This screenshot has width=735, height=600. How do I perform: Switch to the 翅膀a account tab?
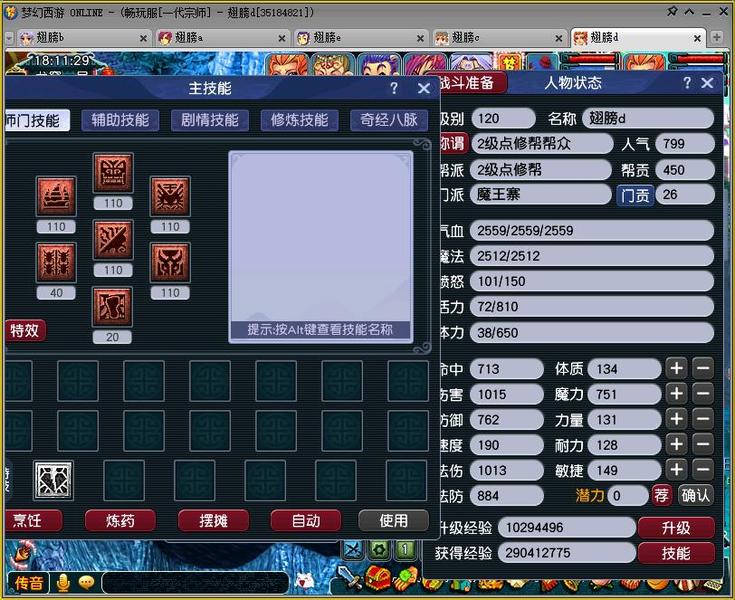click(222, 38)
